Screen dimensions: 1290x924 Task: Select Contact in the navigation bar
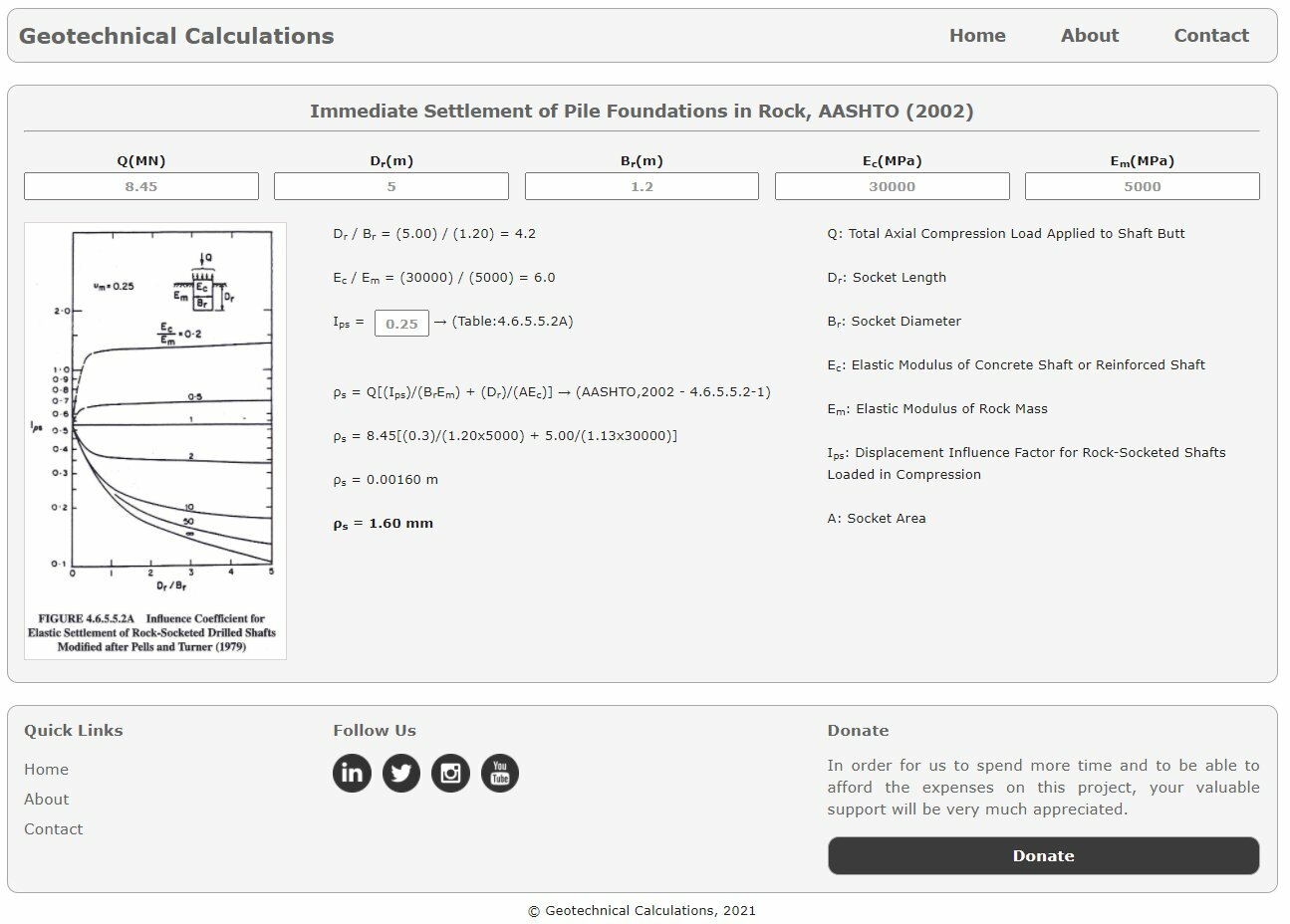tap(1211, 36)
